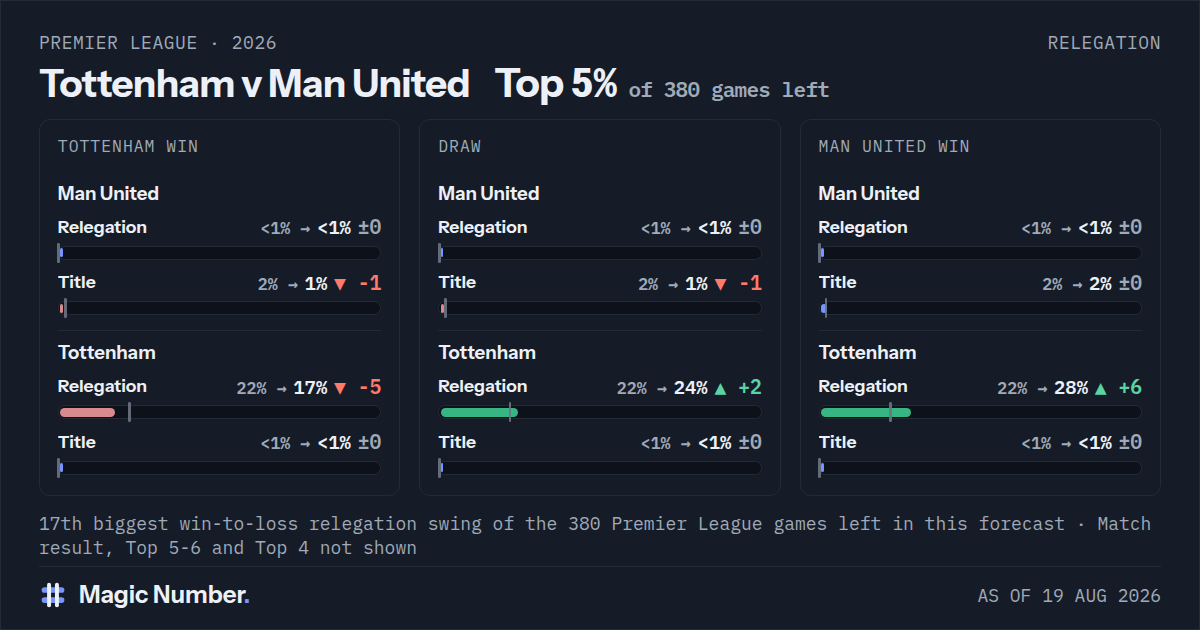This screenshot has width=1200, height=630.
Task: Select the RELEGATION label at top right
Action: click(x=1104, y=43)
